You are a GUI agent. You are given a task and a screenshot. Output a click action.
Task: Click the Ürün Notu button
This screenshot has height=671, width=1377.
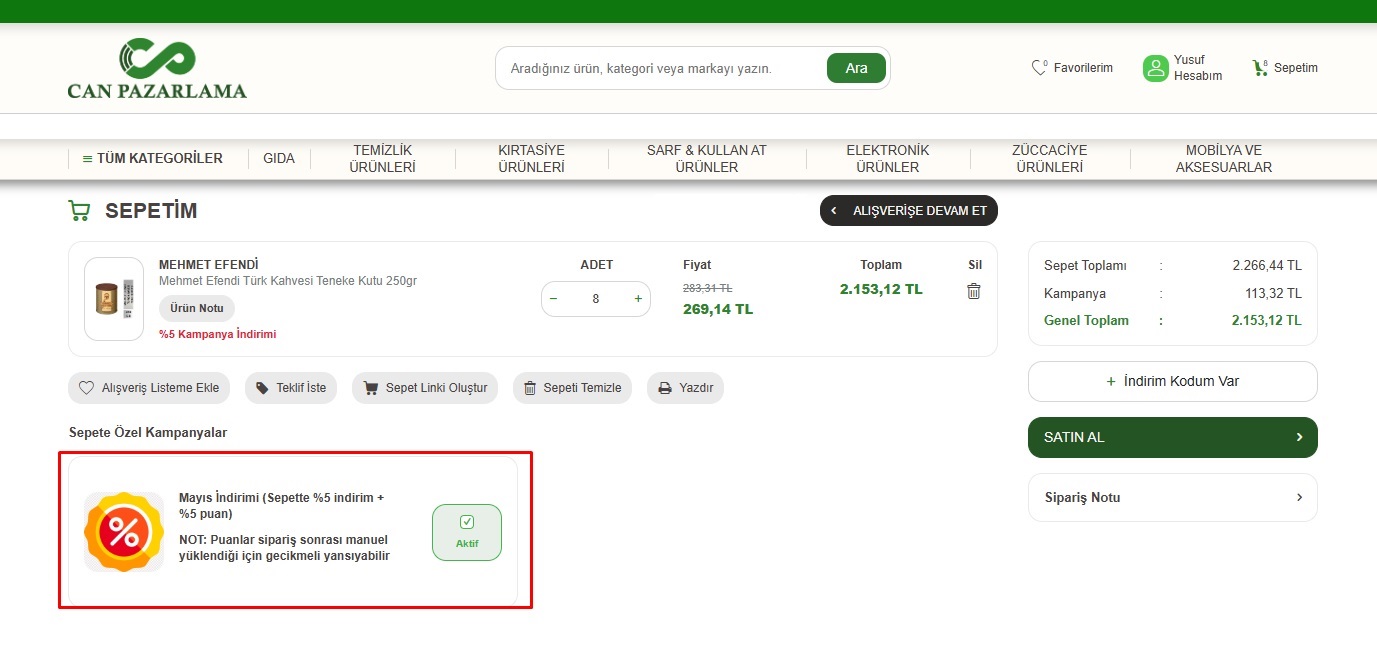pyautogui.click(x=197, y=308)
